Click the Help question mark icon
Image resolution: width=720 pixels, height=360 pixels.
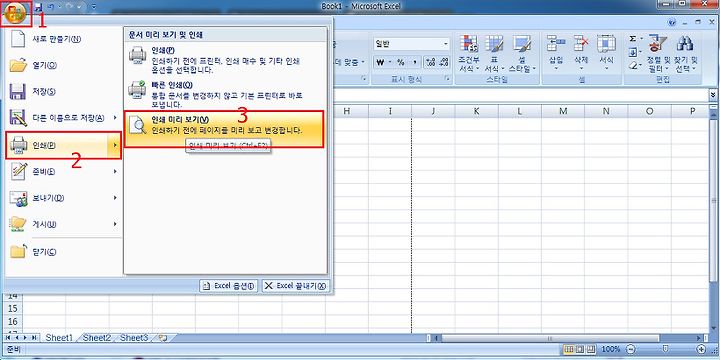click(x=673, y=22)
